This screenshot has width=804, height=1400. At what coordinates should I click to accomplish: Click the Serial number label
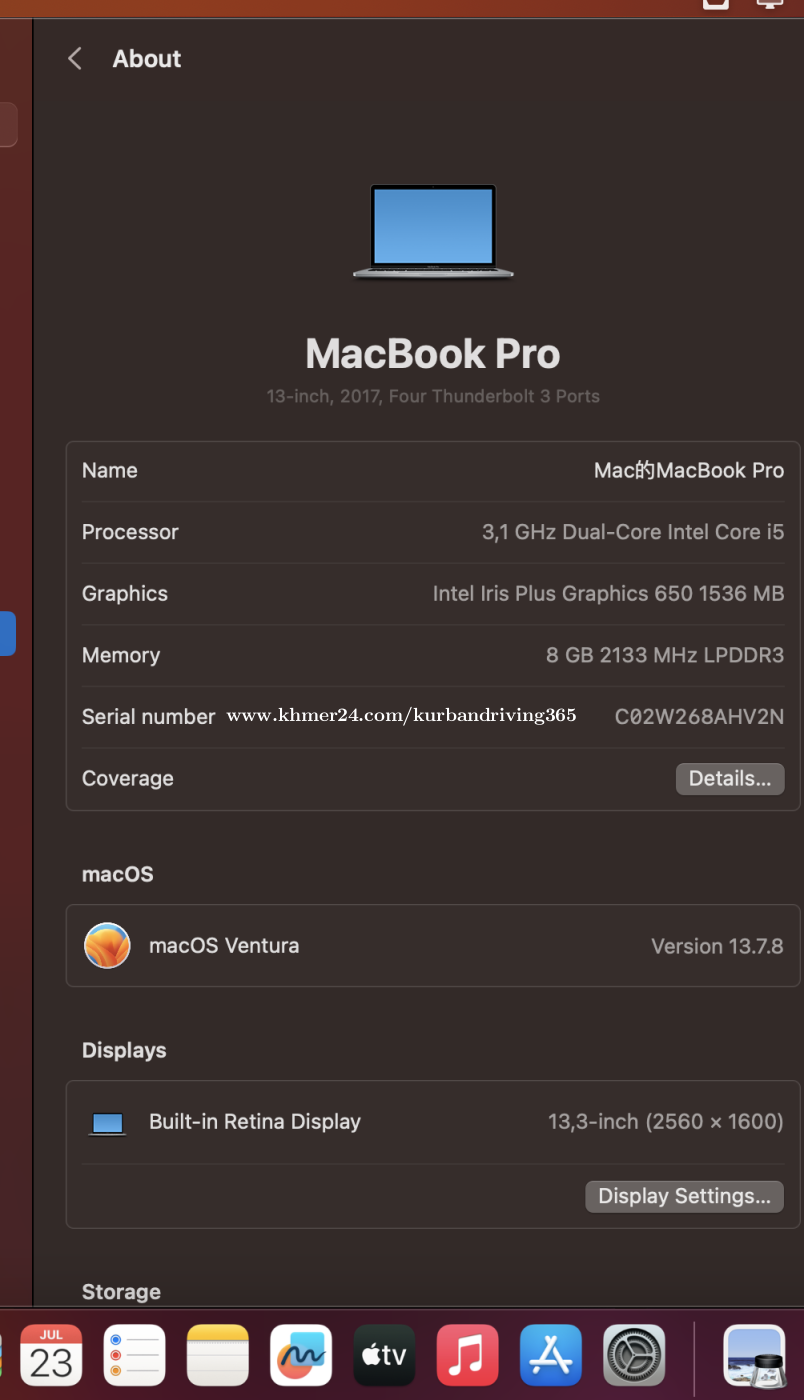point(148,717)
